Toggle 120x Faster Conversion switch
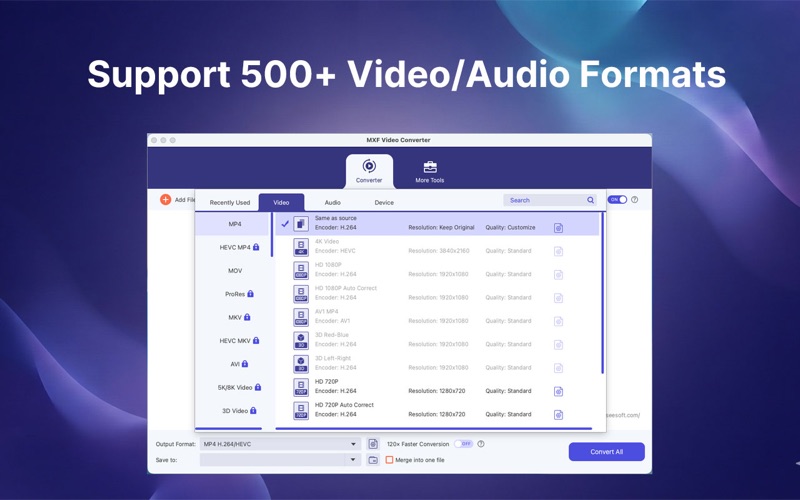 (463, 444)
